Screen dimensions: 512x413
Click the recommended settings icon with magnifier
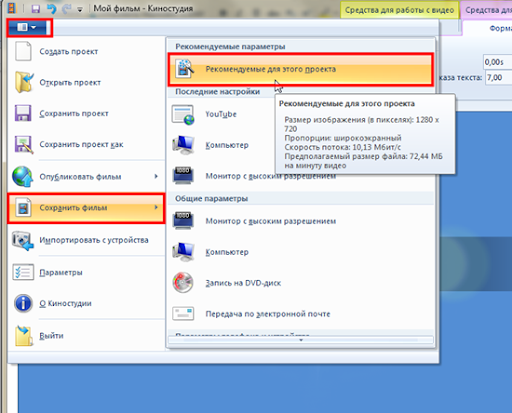(x=185, y=68)
